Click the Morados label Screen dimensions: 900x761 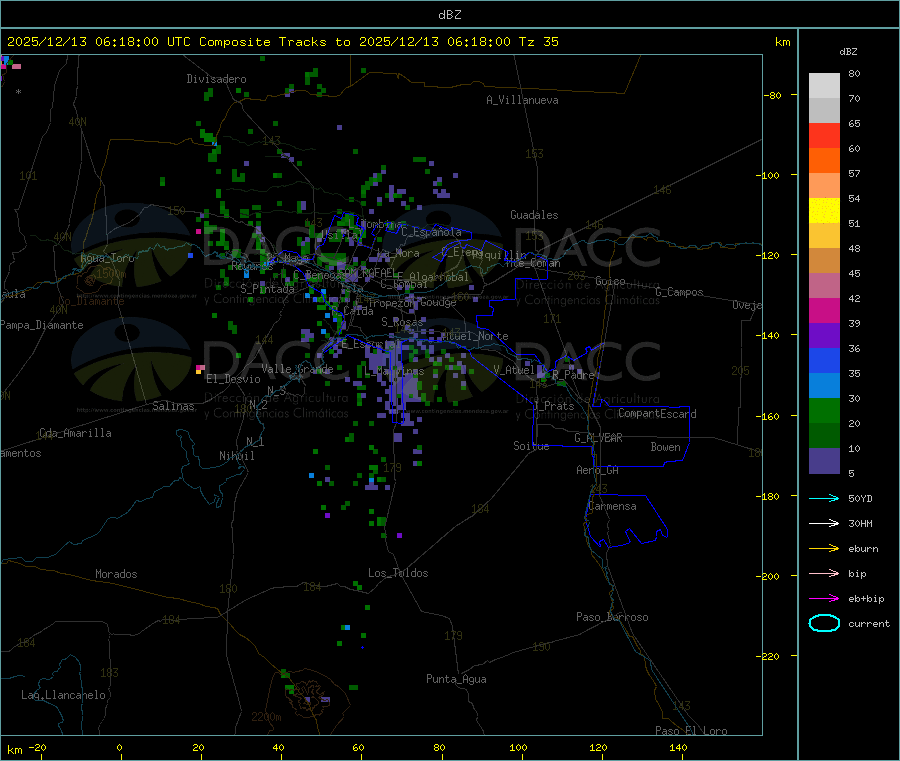116,574
